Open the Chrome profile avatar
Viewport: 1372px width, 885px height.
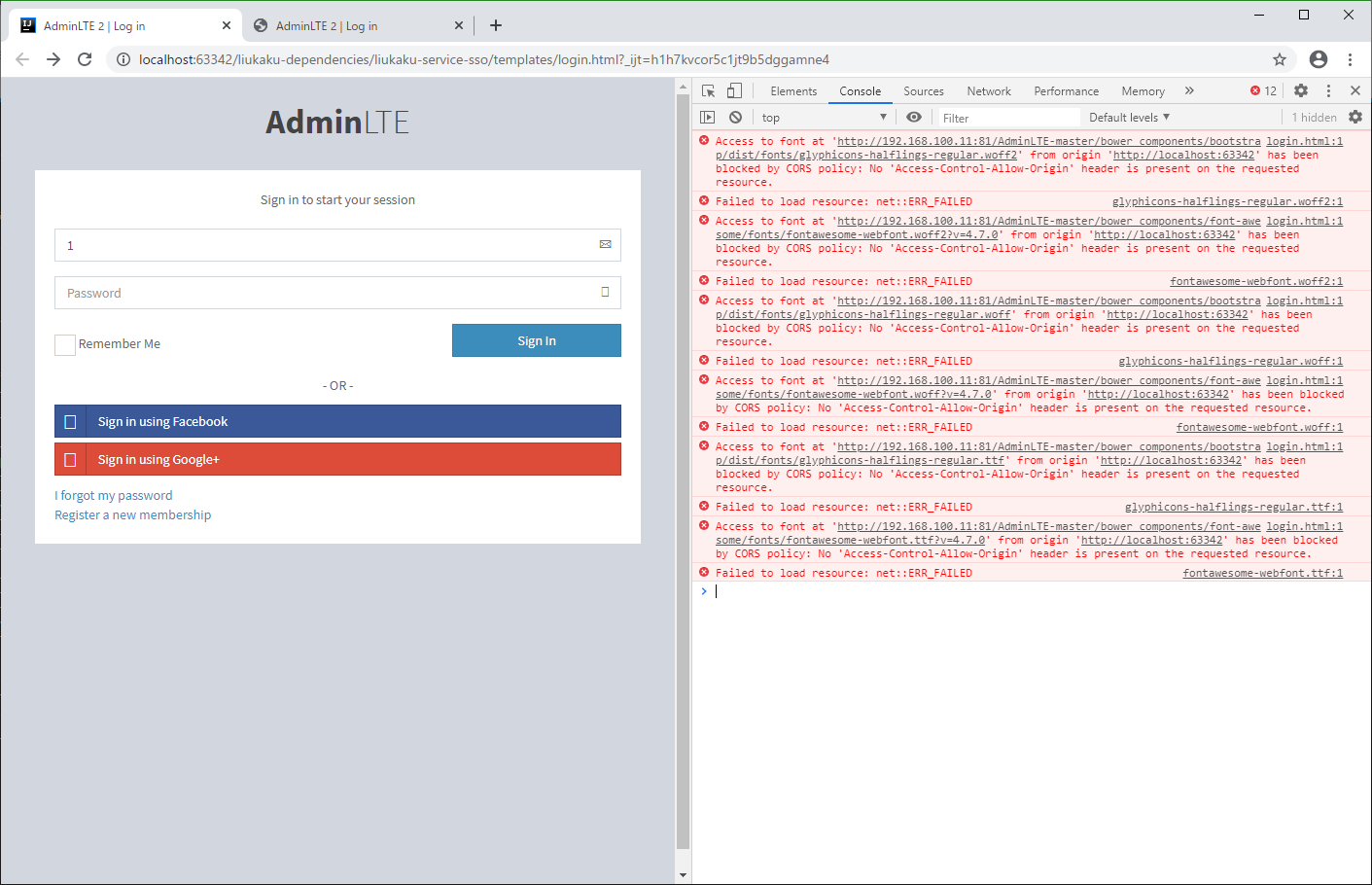pos(1319,59)
